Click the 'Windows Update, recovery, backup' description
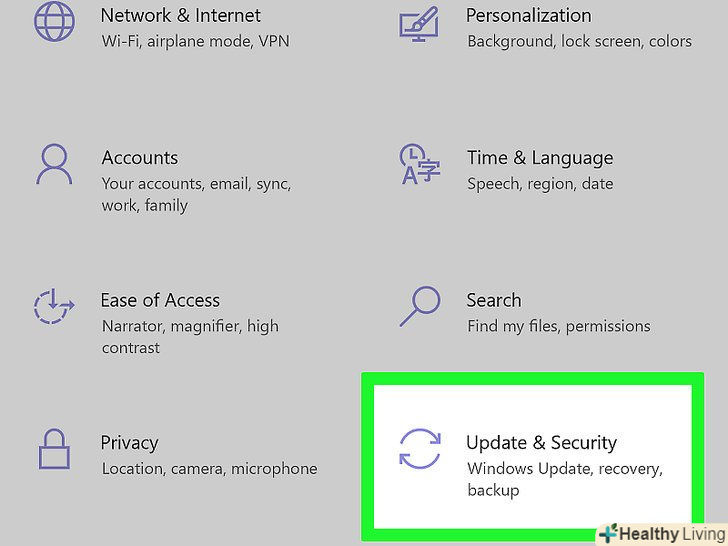728x546 pixels. pyautogui.click(x=564, y=479)
